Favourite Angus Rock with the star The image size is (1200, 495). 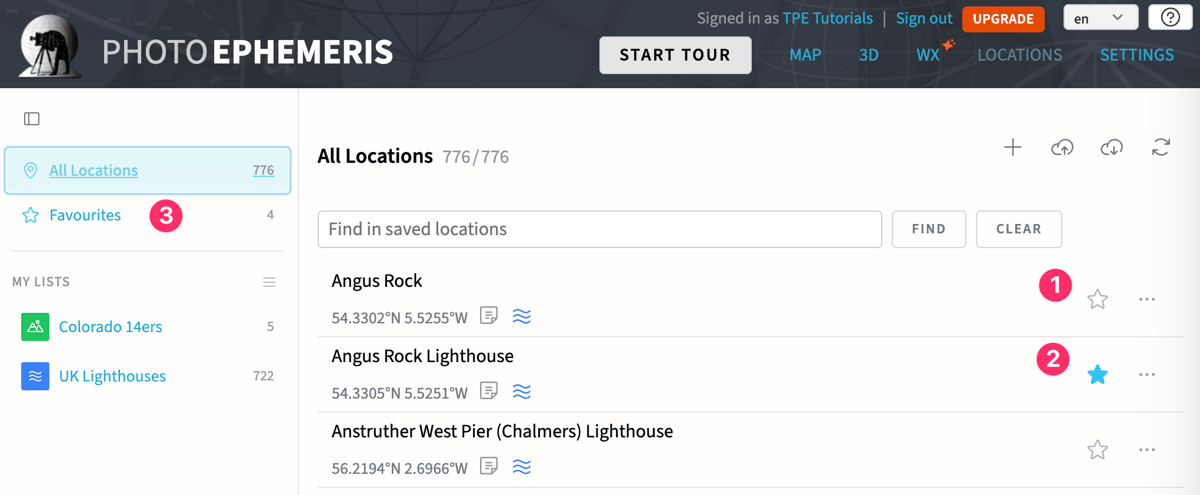point(1098,299)
